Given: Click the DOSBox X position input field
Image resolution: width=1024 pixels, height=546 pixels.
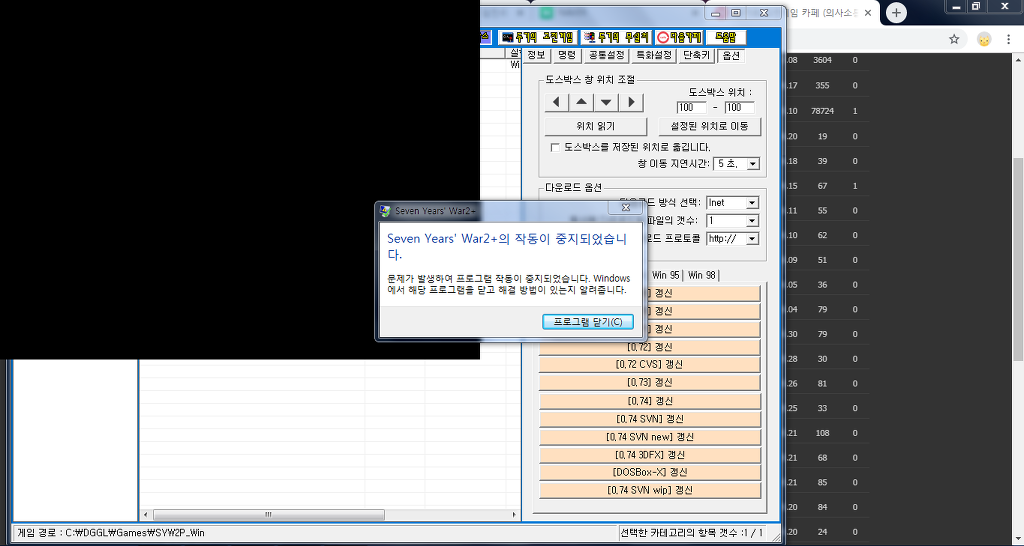Looking at the screenshot, I should coord(692,107).
